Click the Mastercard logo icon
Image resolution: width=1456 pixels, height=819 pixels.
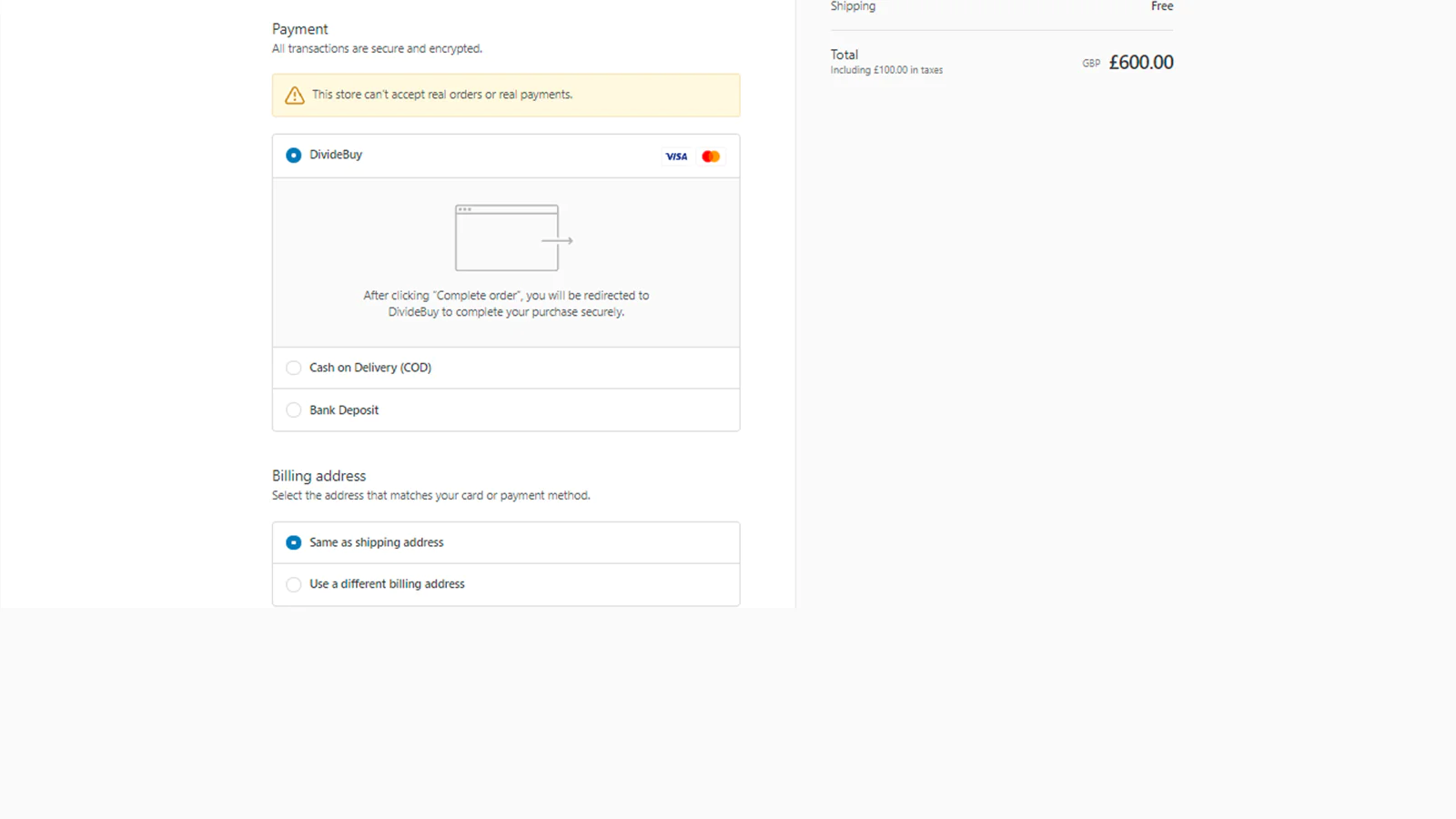711,157
